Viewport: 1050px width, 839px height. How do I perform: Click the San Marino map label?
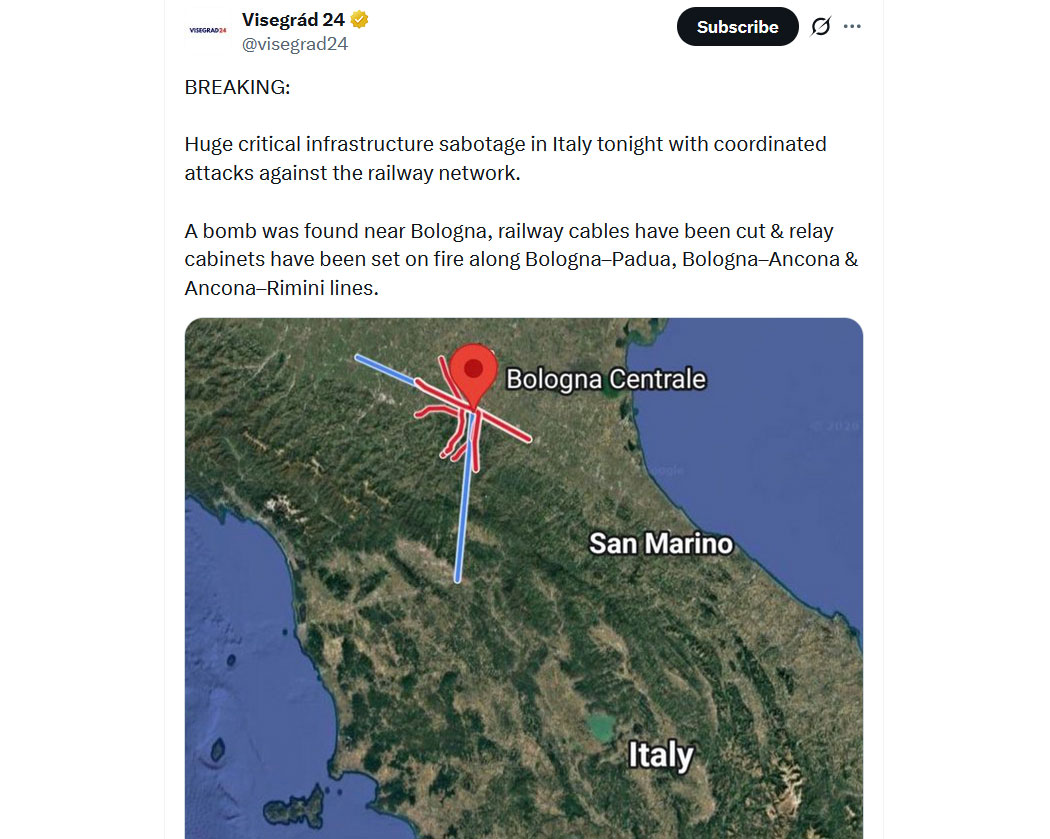[660, 544]
